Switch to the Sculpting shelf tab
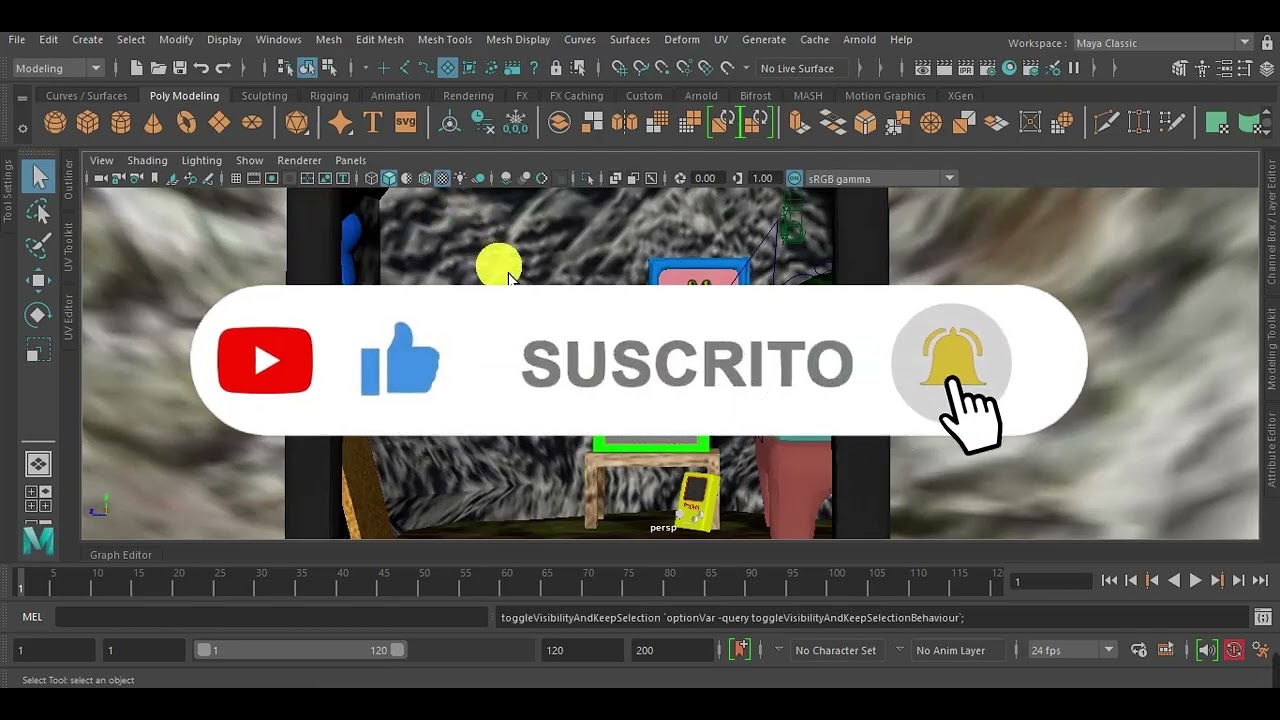This screenshot has width=1280, height=720. (x=264, y=96)
